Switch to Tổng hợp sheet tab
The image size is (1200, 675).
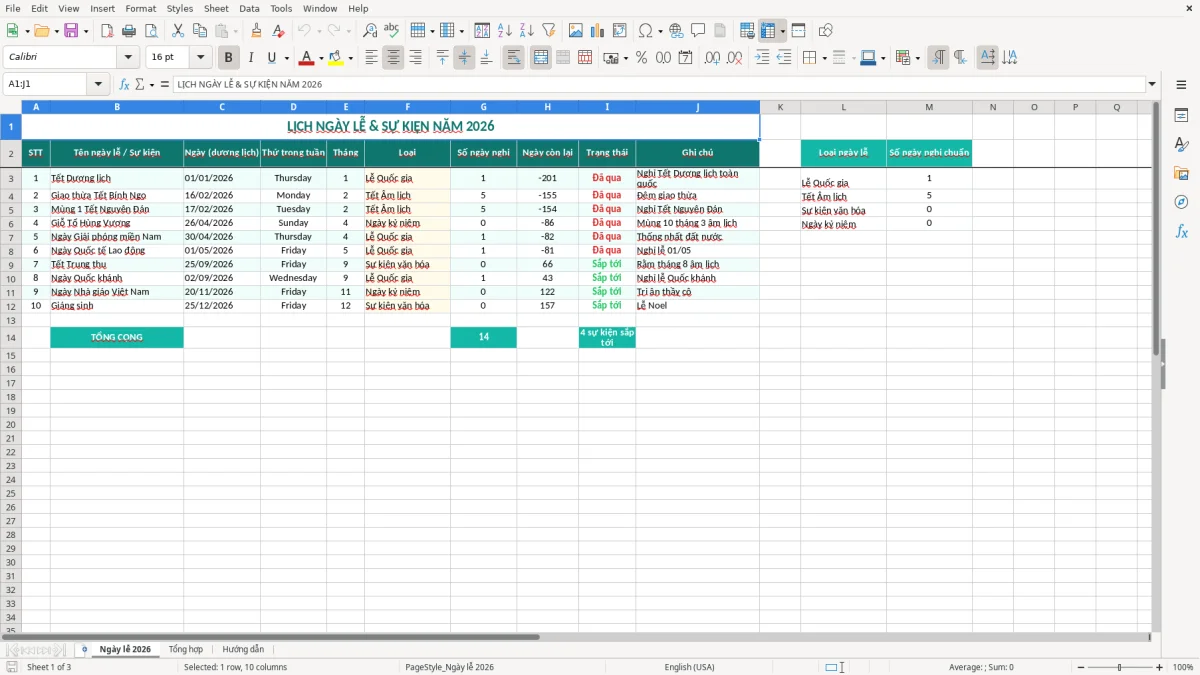[x=186, y=649]
